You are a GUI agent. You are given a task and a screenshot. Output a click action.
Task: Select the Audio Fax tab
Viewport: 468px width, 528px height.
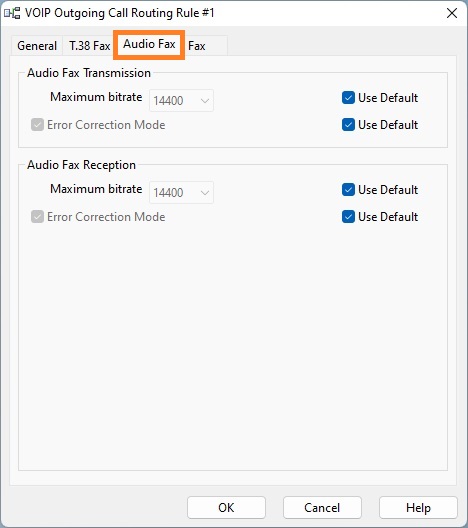click(x=149, y=44)
